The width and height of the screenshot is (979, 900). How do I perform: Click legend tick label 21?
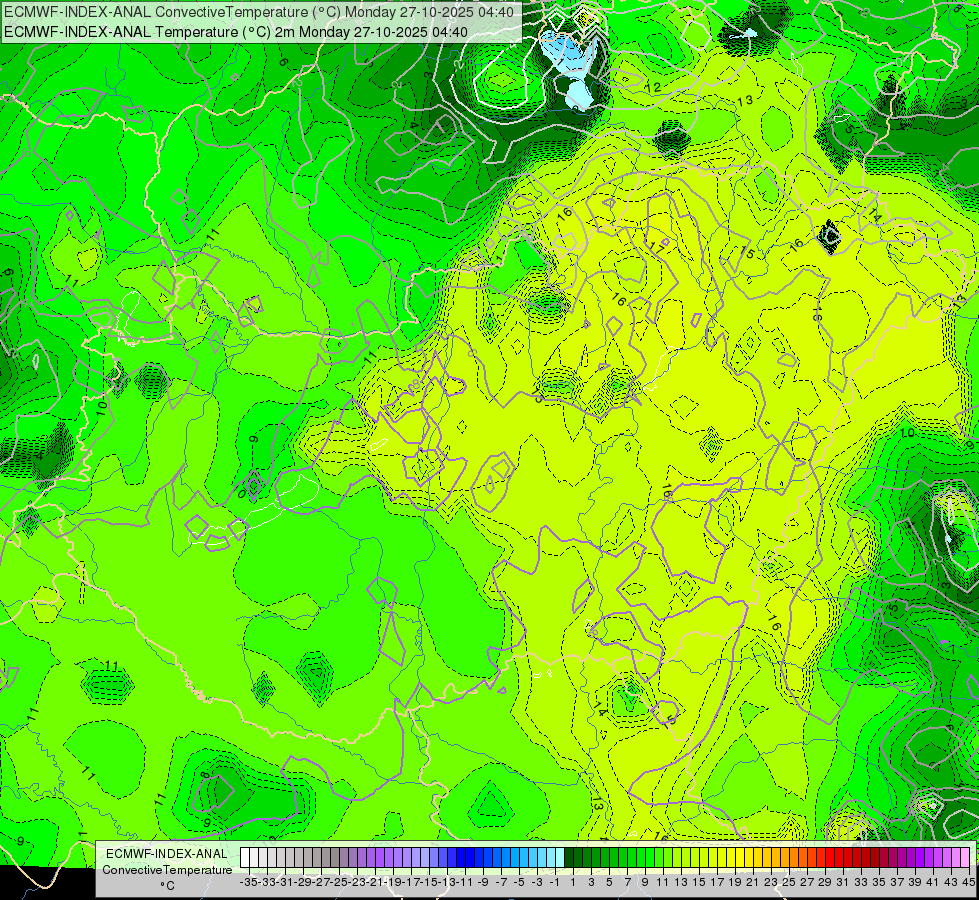(754, 882)
